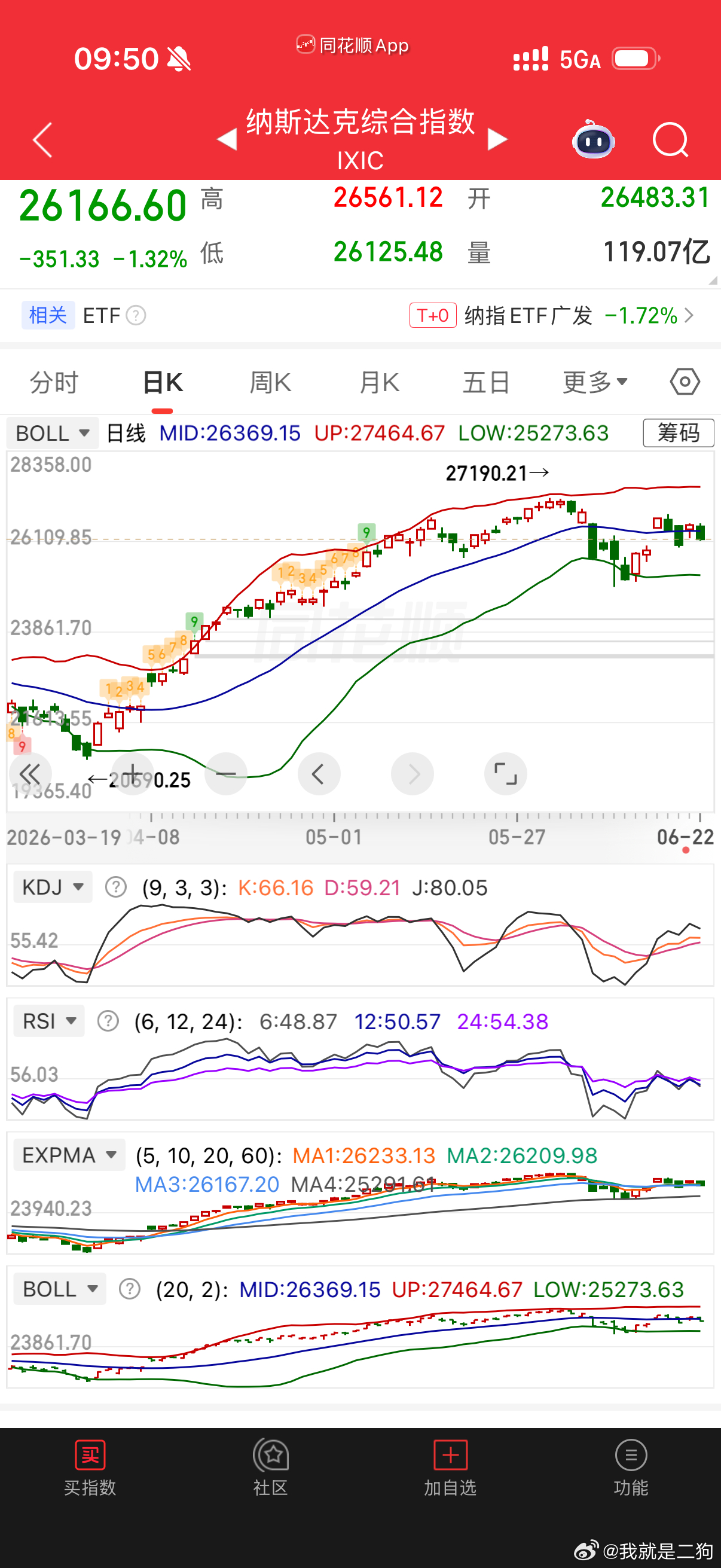The width and height of the screenshot is (721, 1568).
Task: Open the 社区 community icon
Action: (271, 1456)
